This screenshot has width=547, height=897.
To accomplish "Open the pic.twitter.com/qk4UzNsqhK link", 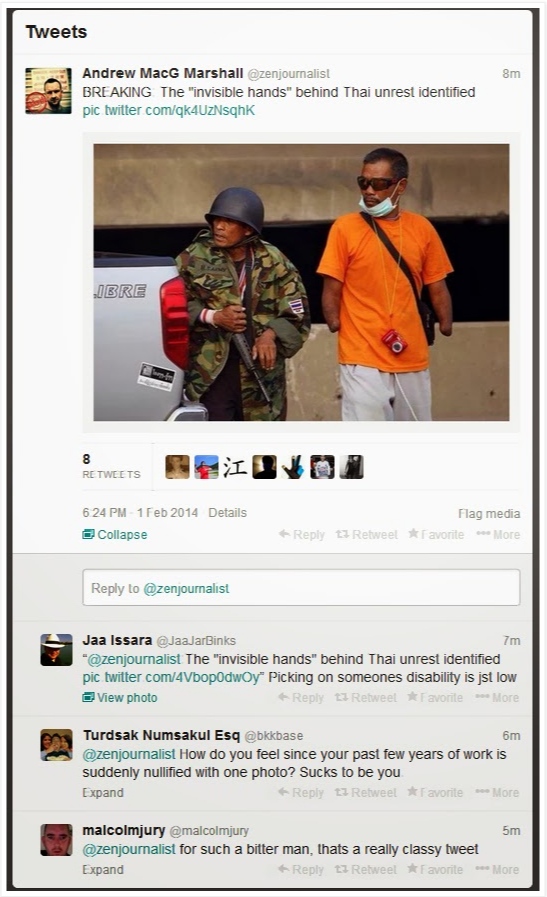I will click(x=168, y=110).
